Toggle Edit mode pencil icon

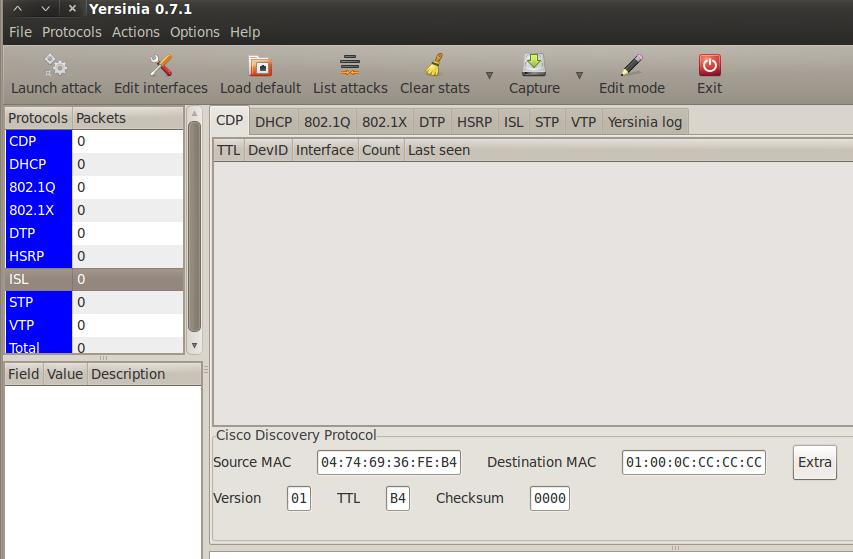(x=632, y=65)
